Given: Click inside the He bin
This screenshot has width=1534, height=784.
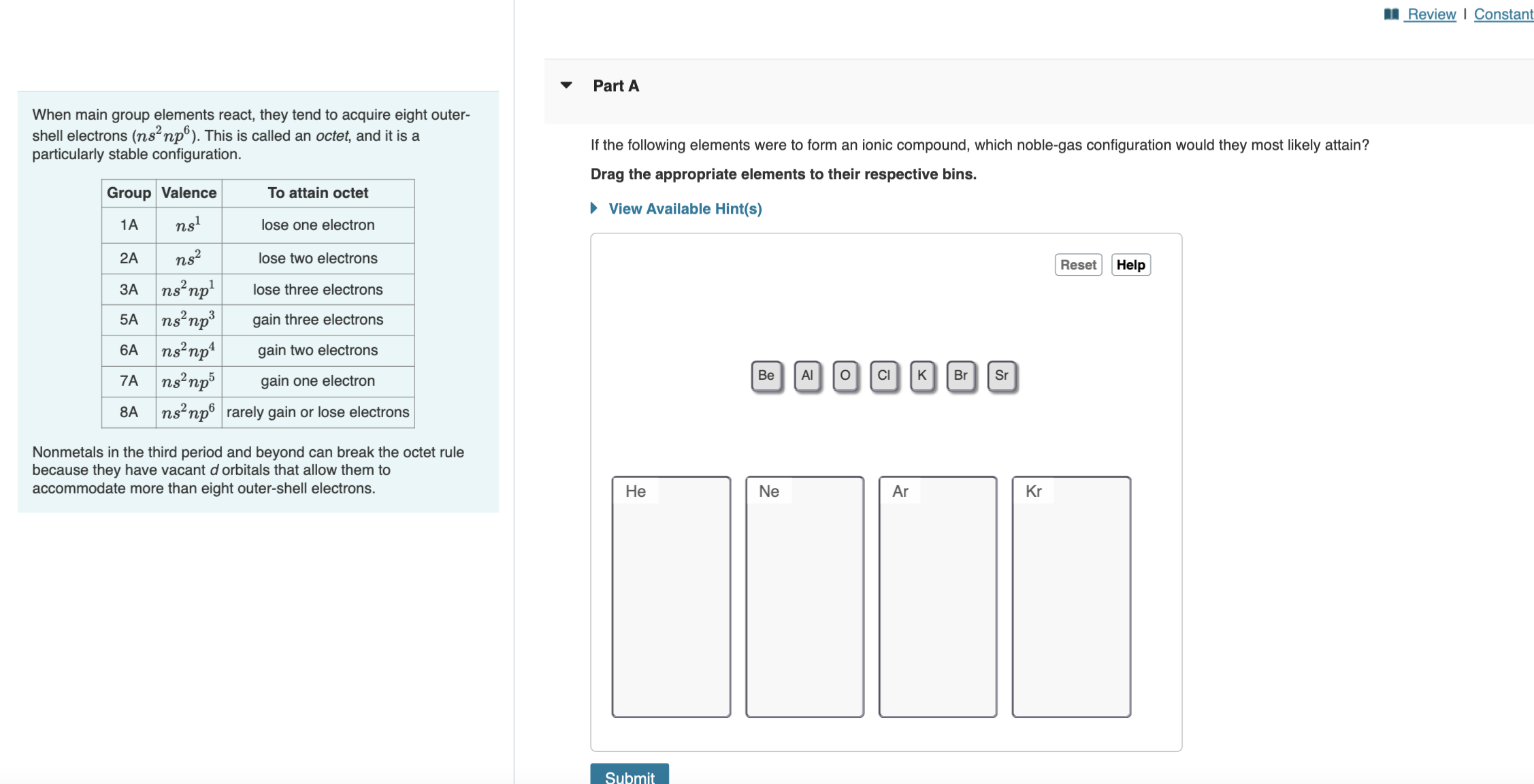Looking at the screenshot, I should tap(671, 597).
